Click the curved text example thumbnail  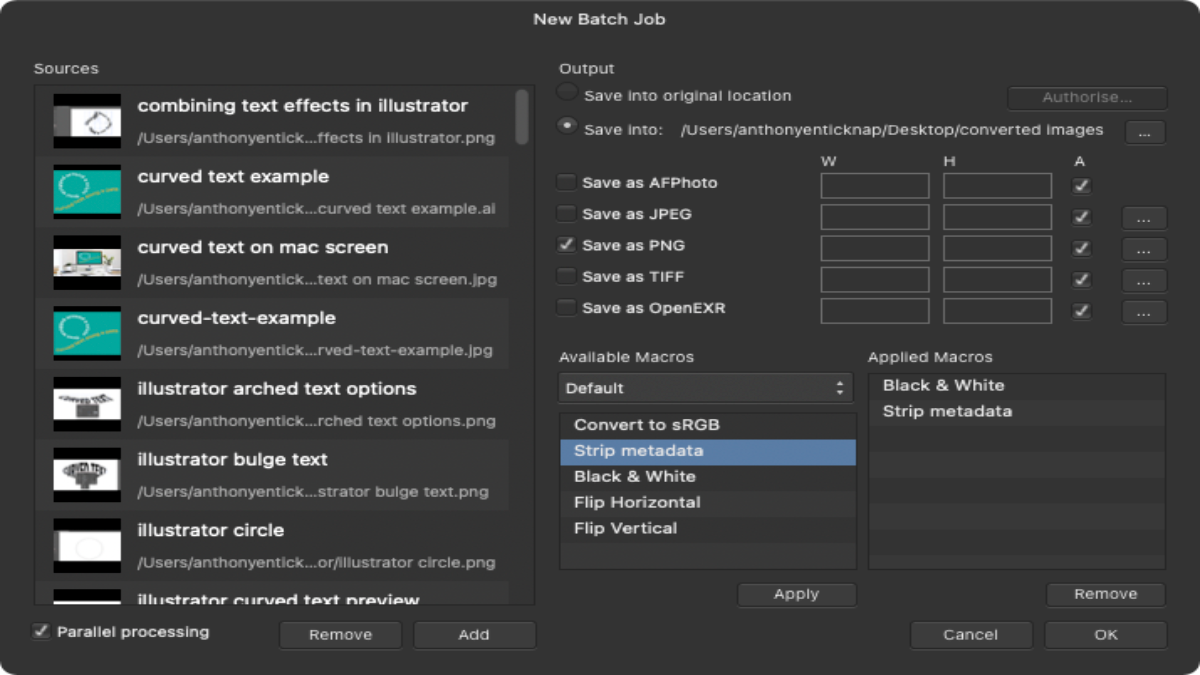point(87,192)
